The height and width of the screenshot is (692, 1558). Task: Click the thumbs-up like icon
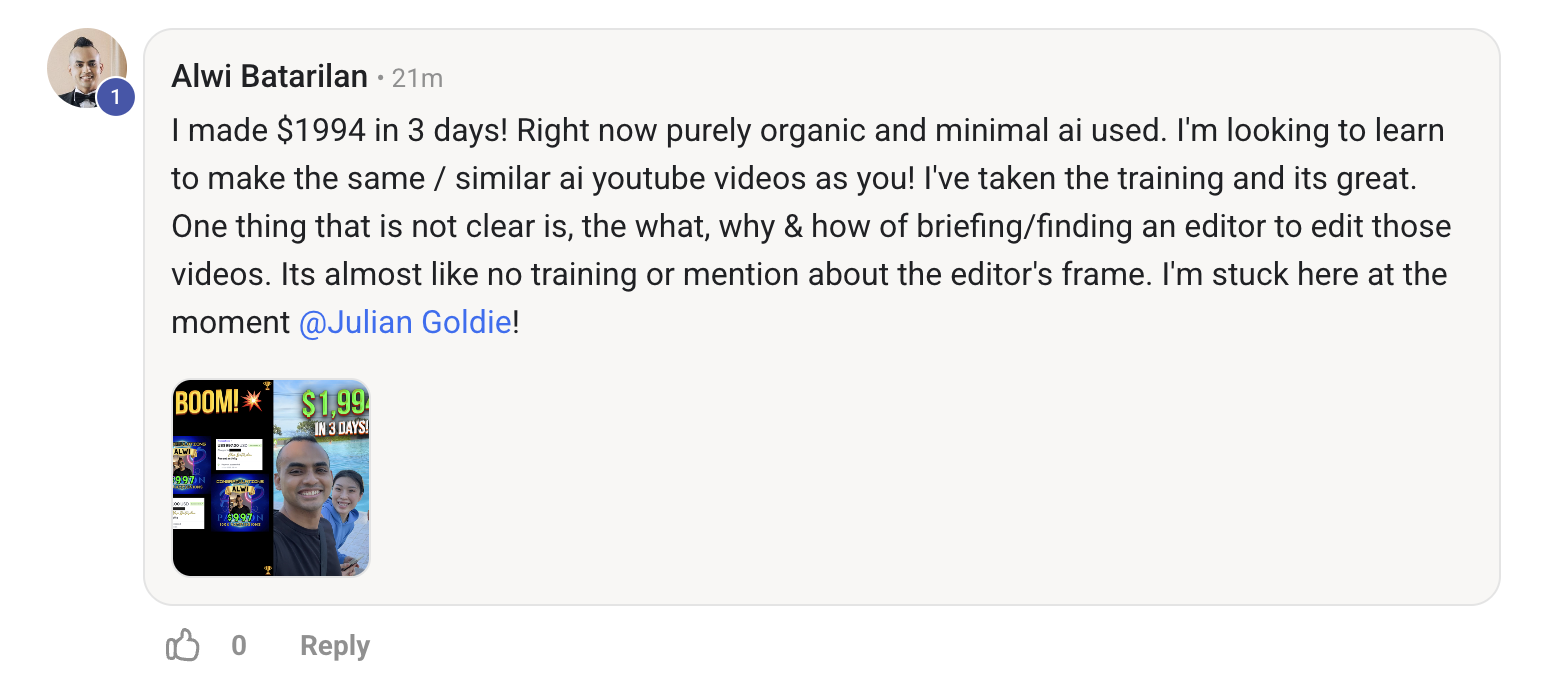(183, 646)
